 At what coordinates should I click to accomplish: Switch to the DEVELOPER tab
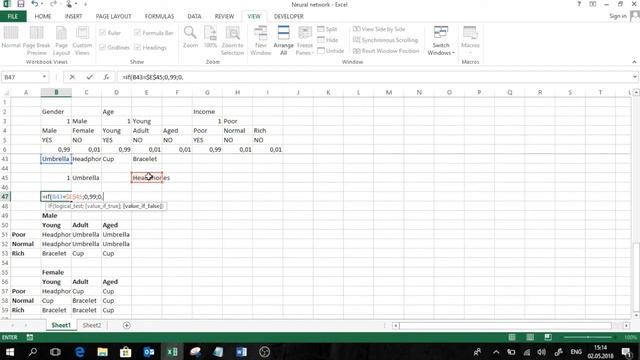(289, 16)
